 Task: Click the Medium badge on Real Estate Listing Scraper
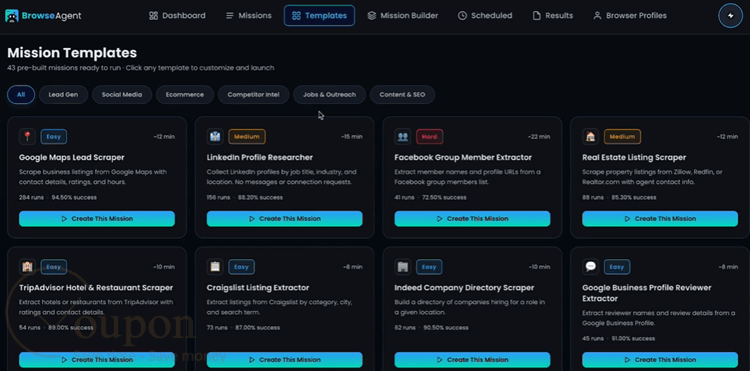tap(622, 137)
